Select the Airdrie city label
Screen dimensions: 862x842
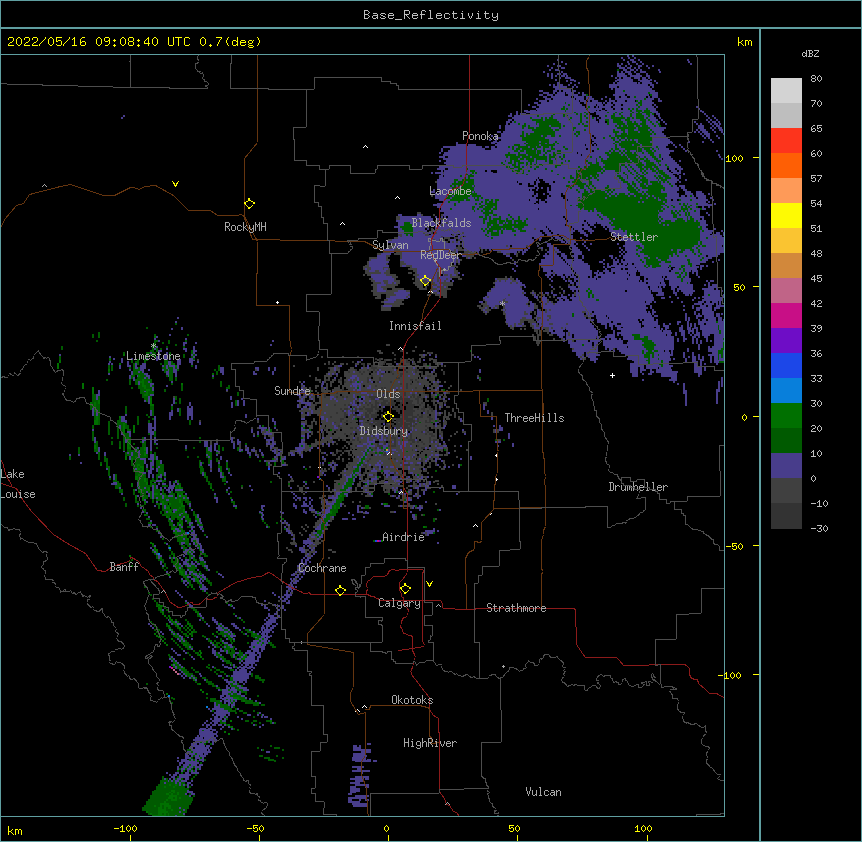click(403, 537)
